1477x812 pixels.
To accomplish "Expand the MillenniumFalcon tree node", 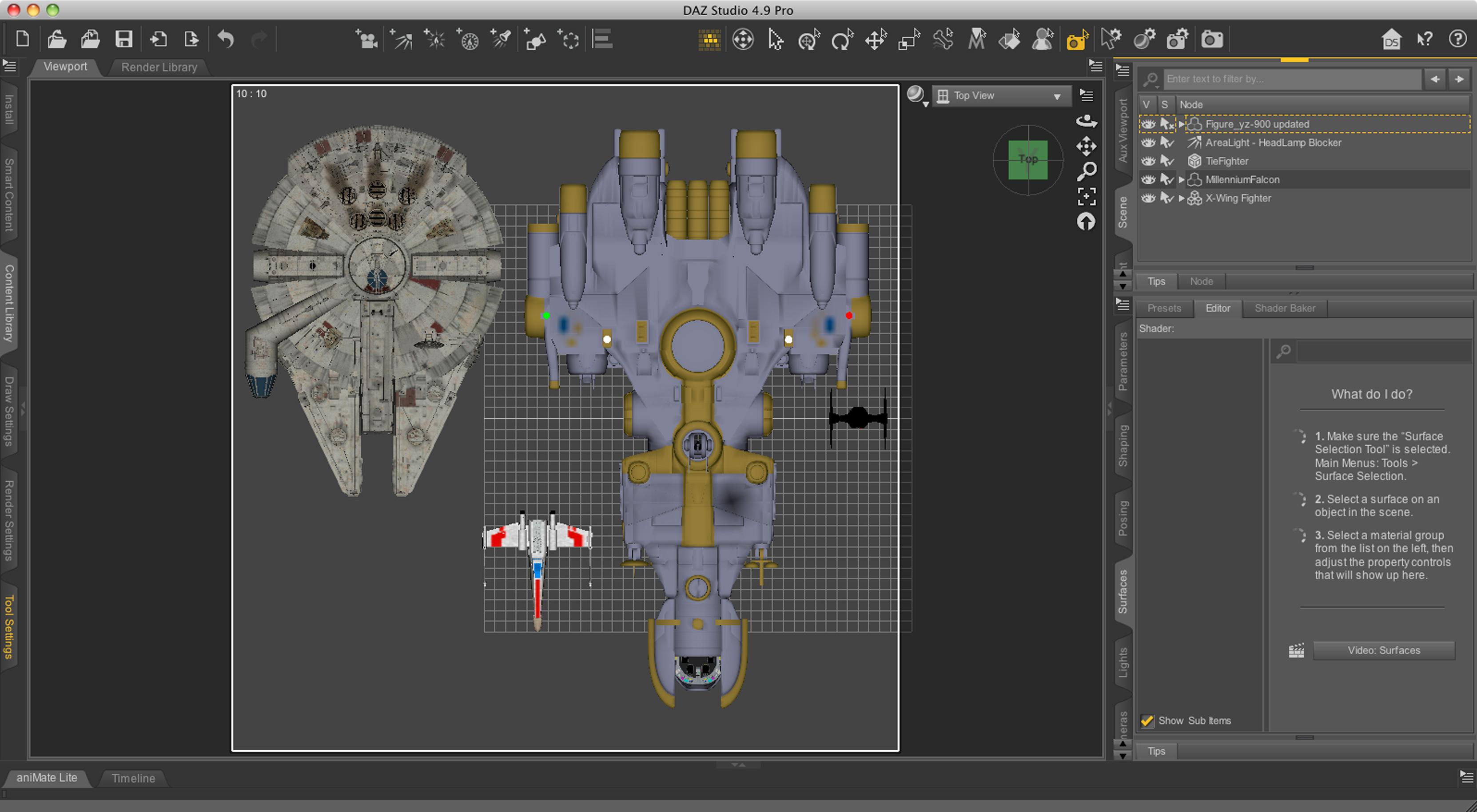I will (x=1181, y=180).
